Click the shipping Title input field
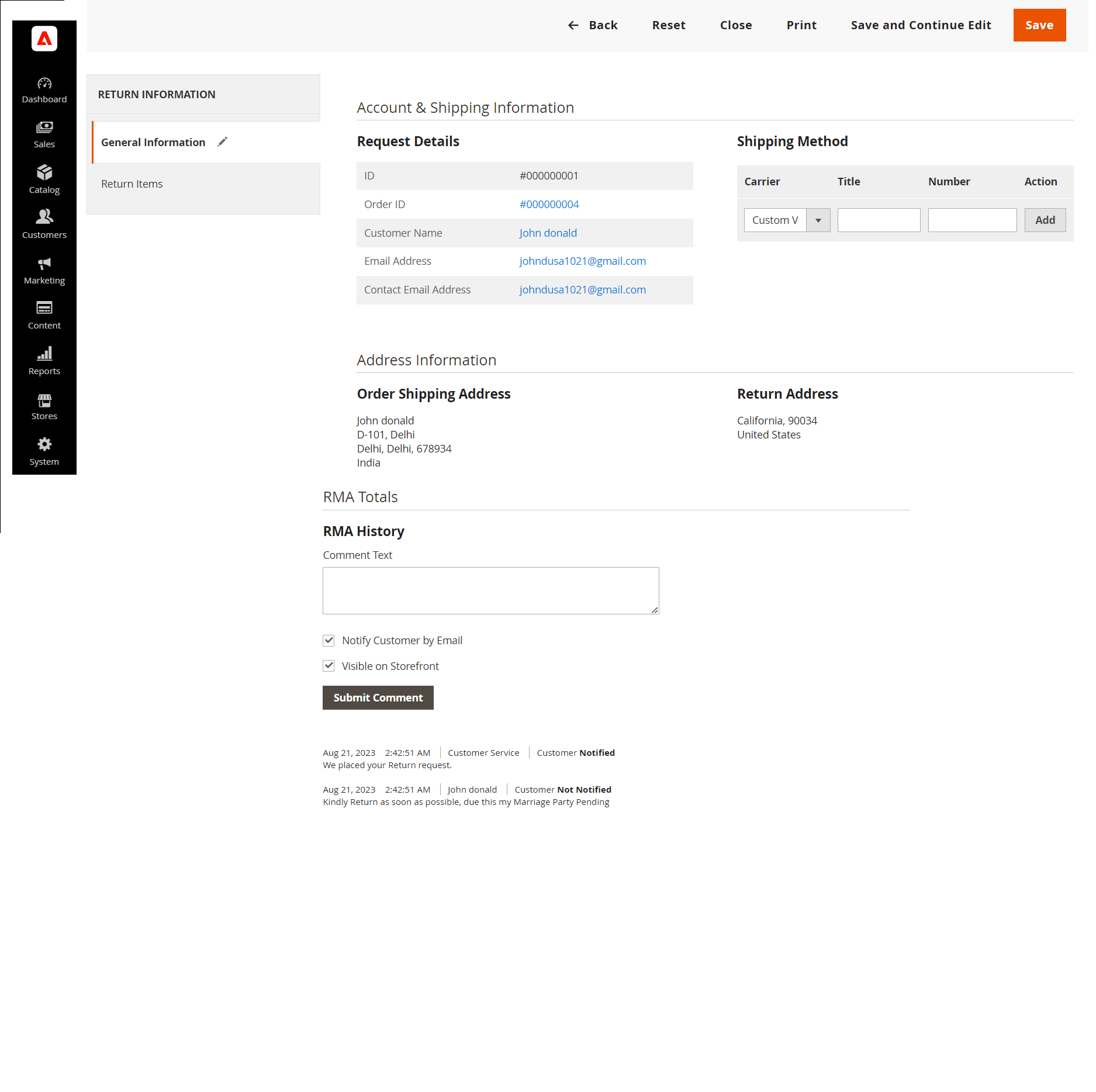This screenshot has height=1092, width=1096. pos(879,220)
